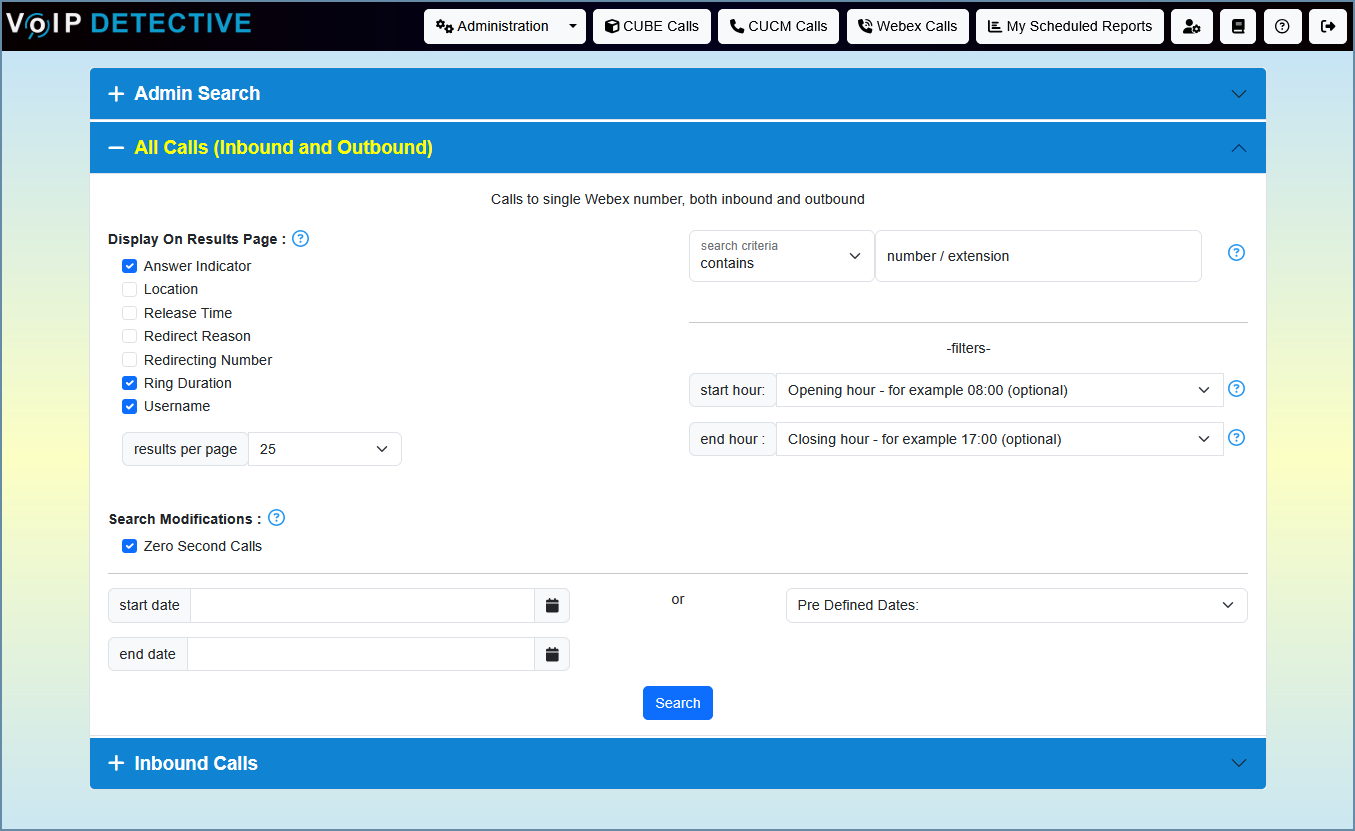
Task: Uncheck the Username checkbox
Action: 129,406
